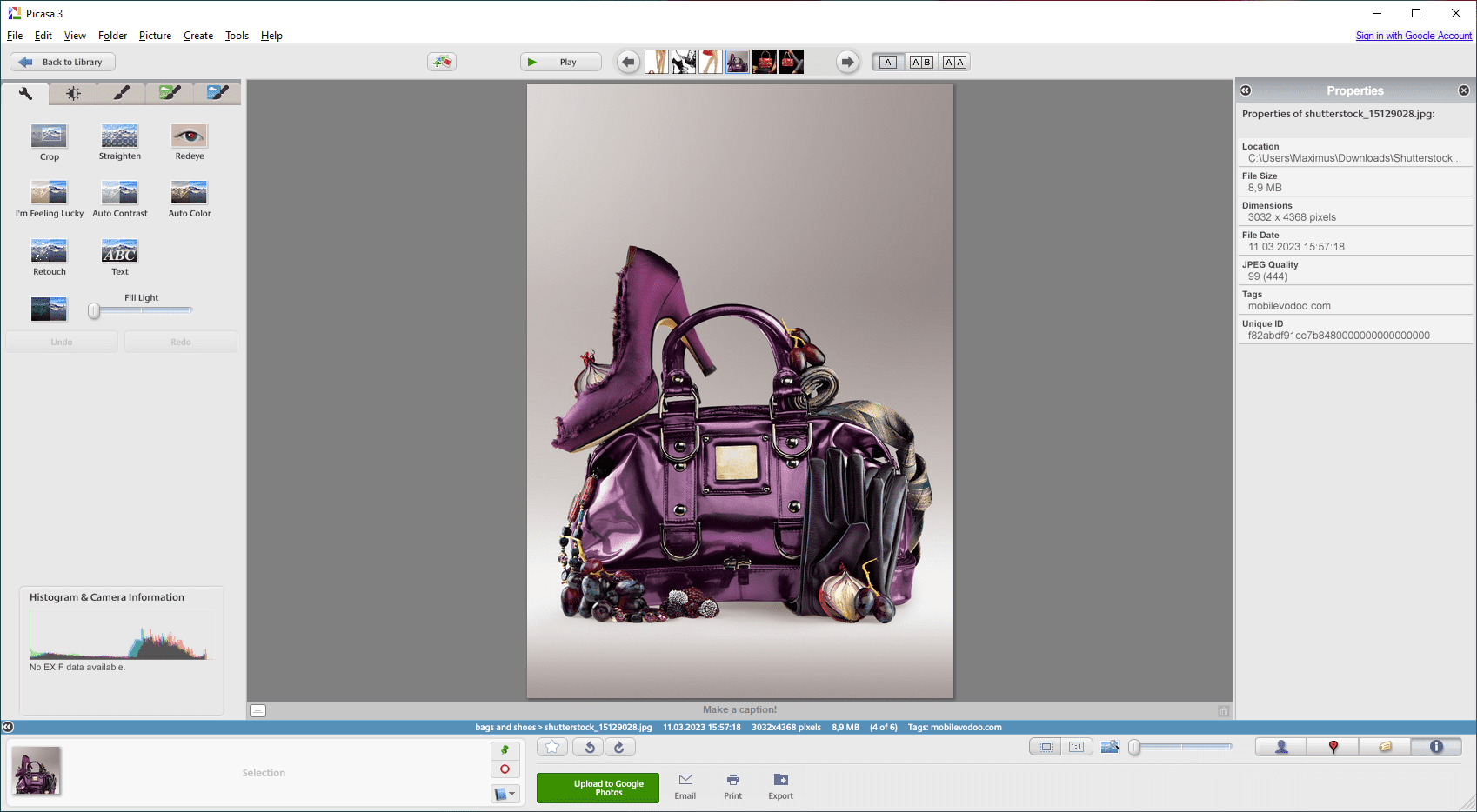Screen dimensions: 1477x812
Task: Collapse the bottom photo tray
Action: click(x=8, y=727)
